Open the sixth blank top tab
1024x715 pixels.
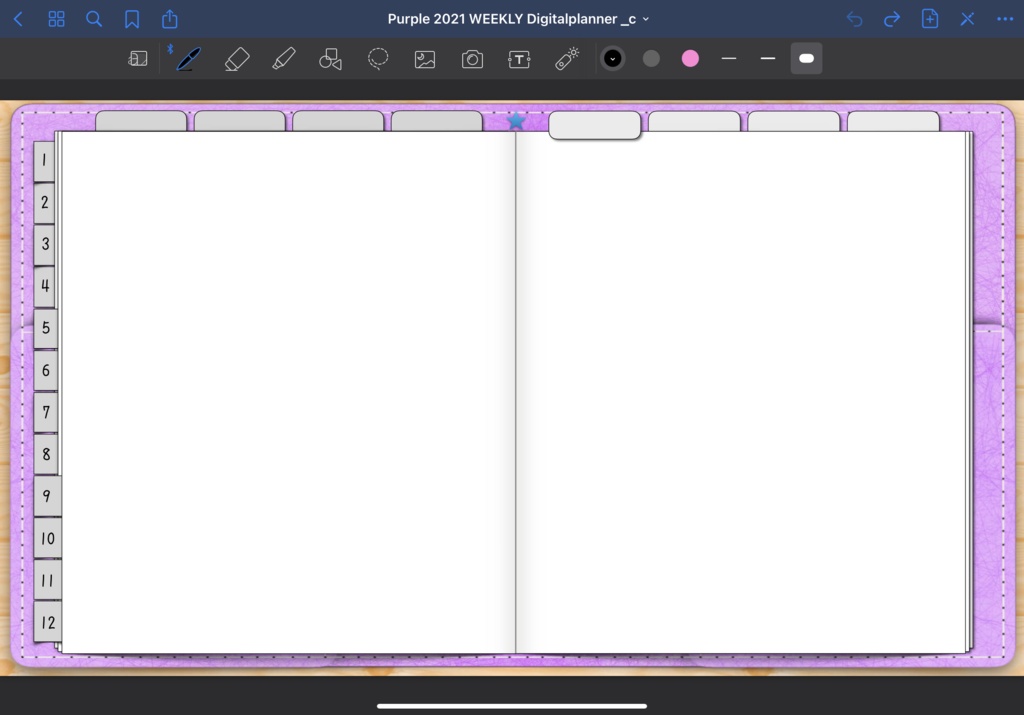pyautogui.click(x=694, y=121)
